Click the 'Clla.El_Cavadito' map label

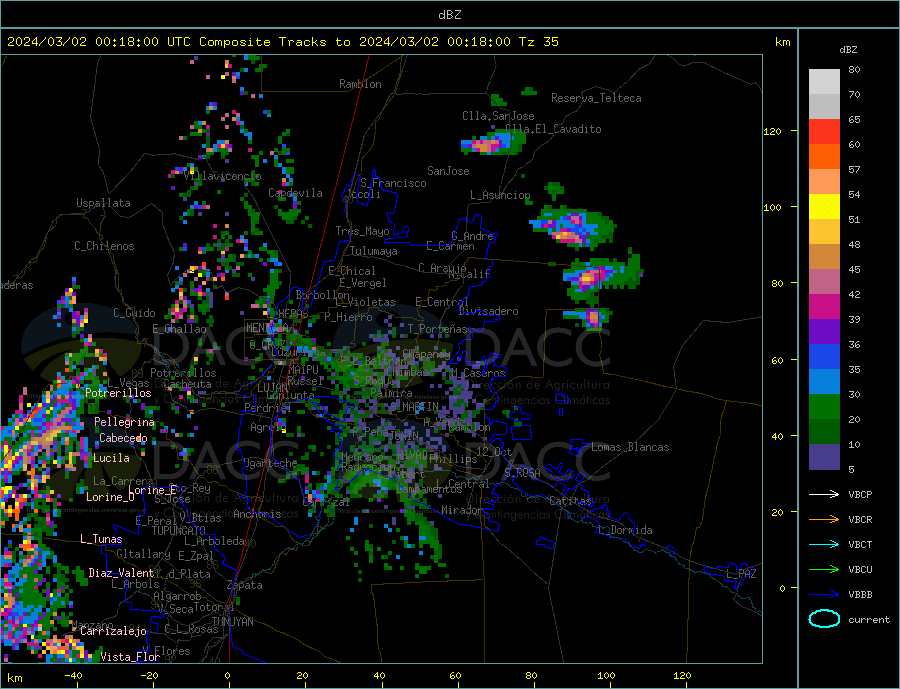pyautogui.click(x=553, y=129)
